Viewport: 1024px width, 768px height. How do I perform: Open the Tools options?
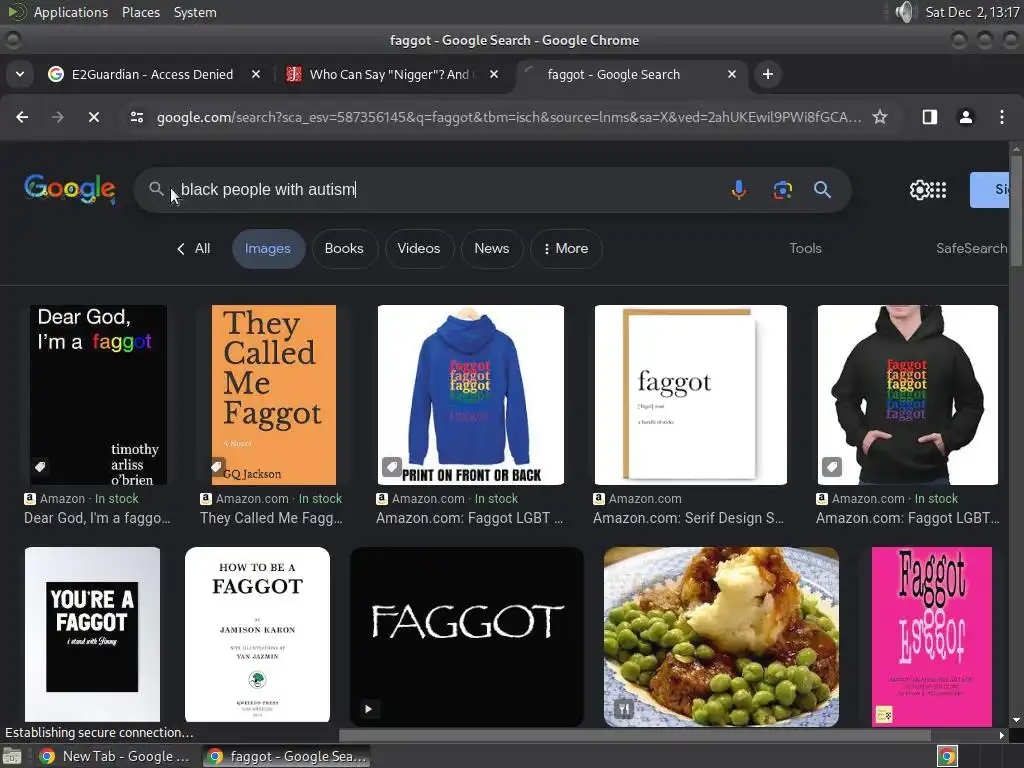pos(805,248)
